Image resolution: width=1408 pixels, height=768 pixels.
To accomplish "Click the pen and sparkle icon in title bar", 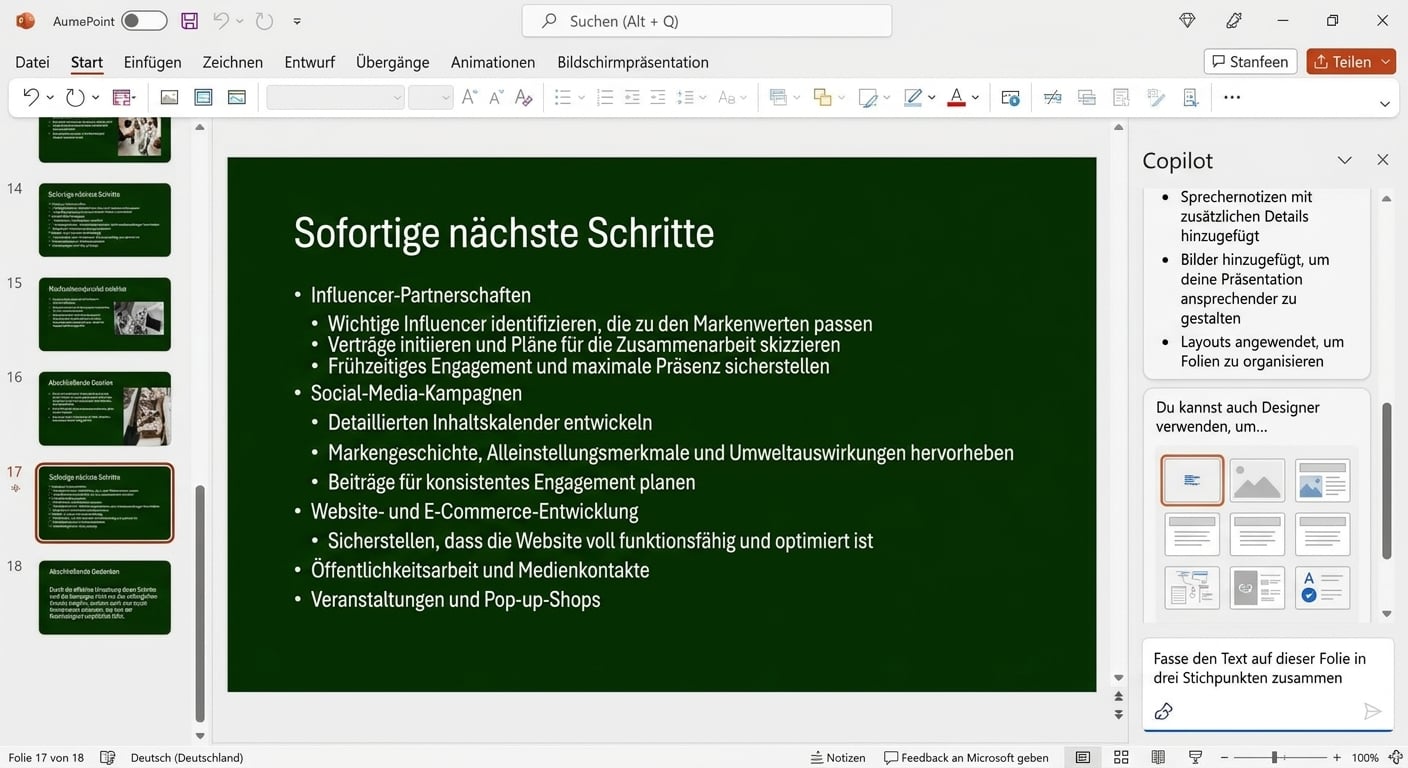I will pyautogui.click(x=1234, y=21).
